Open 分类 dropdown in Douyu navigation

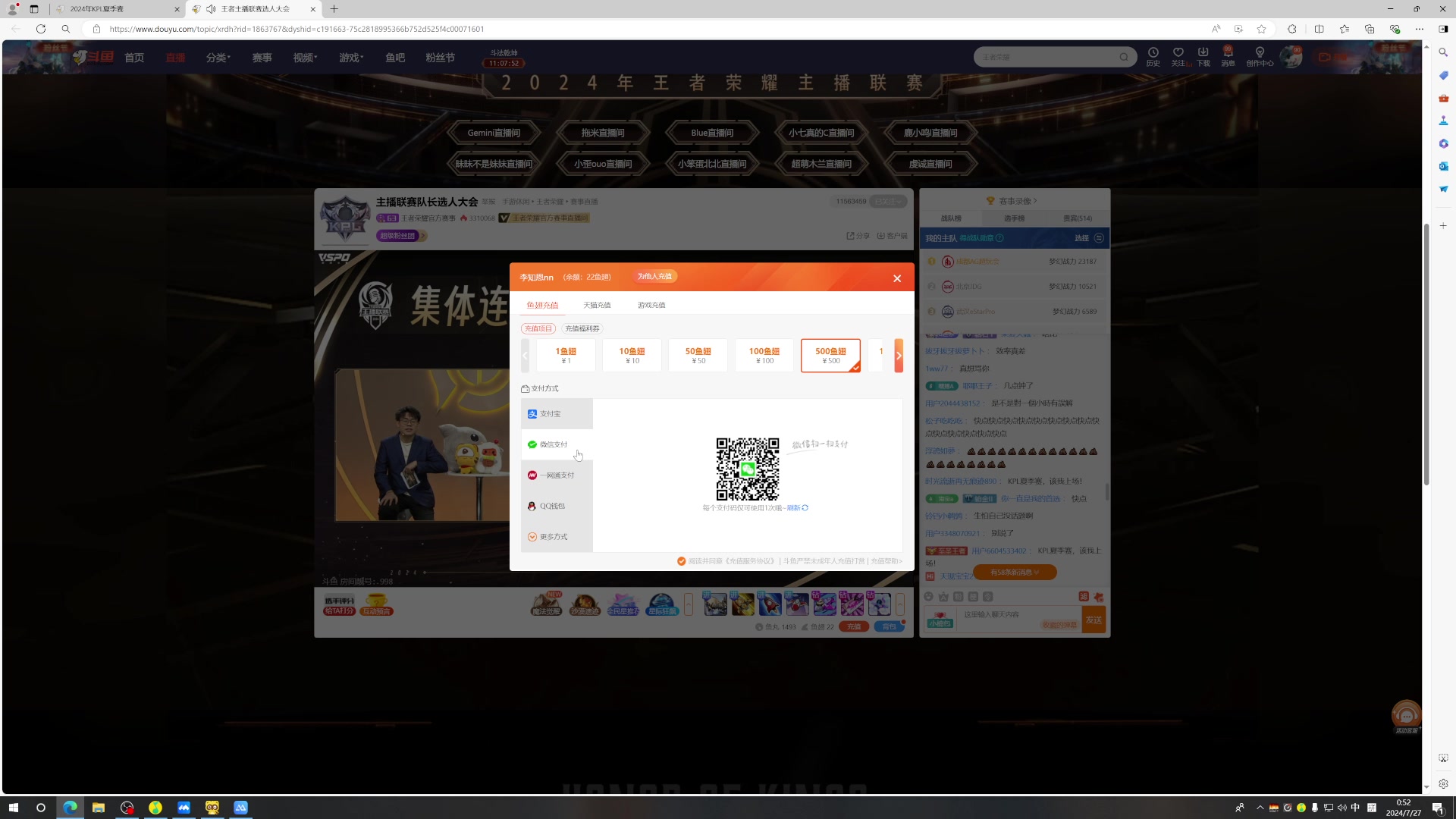[218, 58]
